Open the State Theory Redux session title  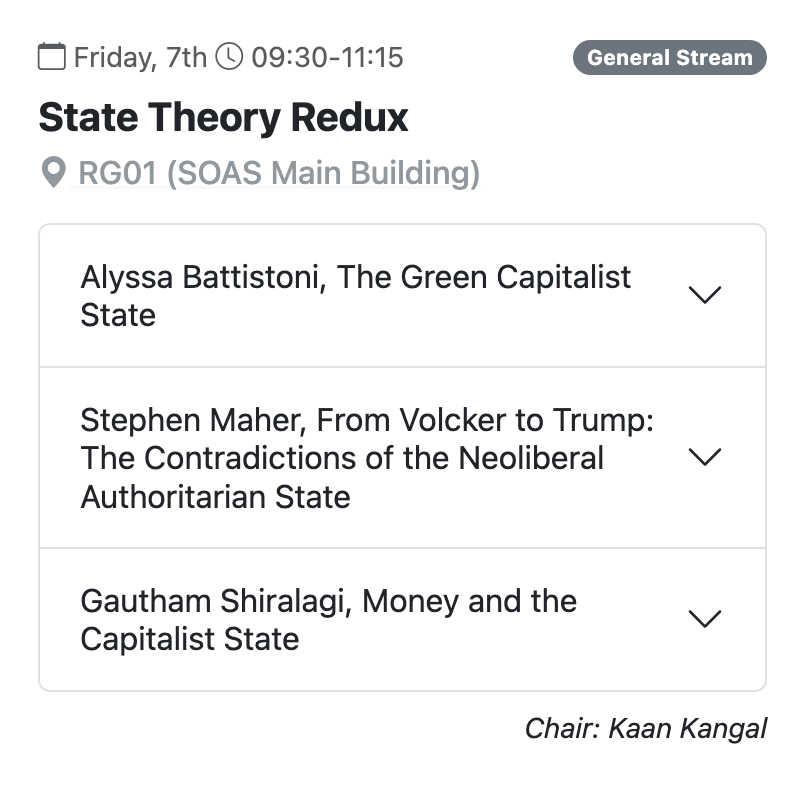click(x=223, y=118)
